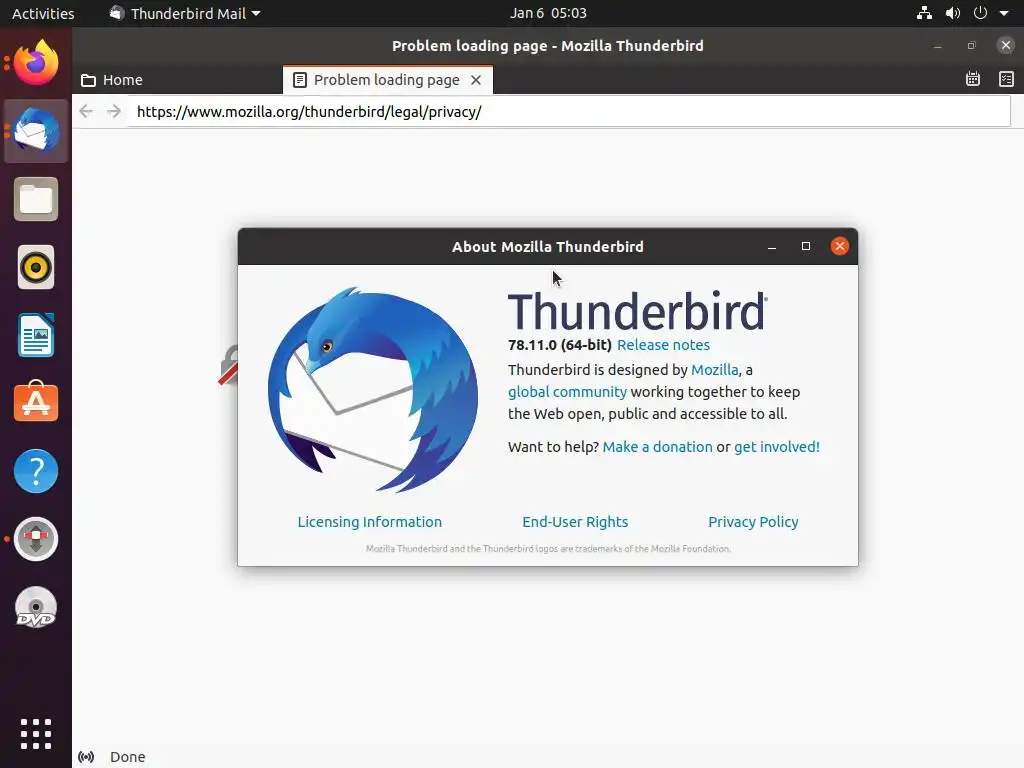Expand the system menu arrow in top bar
The width and height of the screenshot is (1024, 768).
1004,13
